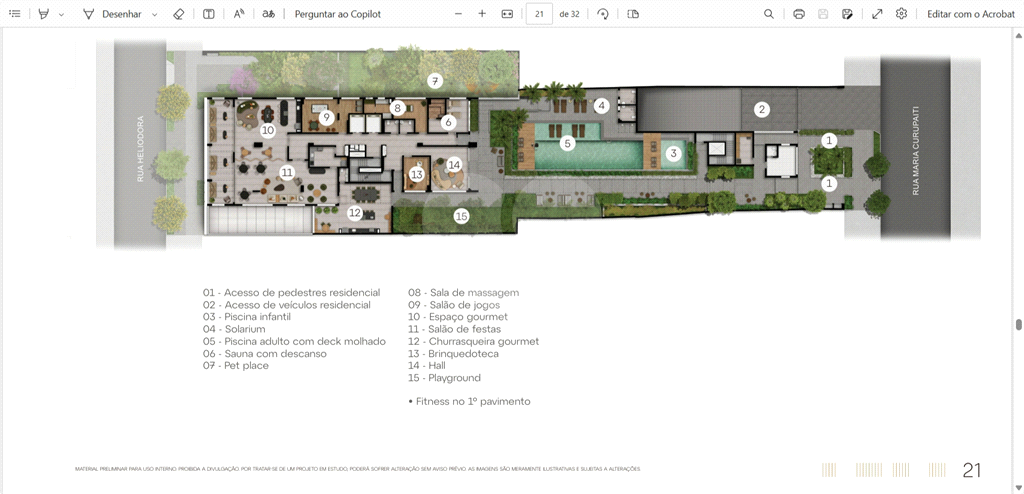Image resolution: width=1024 pixels, height=494 pixels.
Task: Rotate the page
Action: tap(603, 14)
